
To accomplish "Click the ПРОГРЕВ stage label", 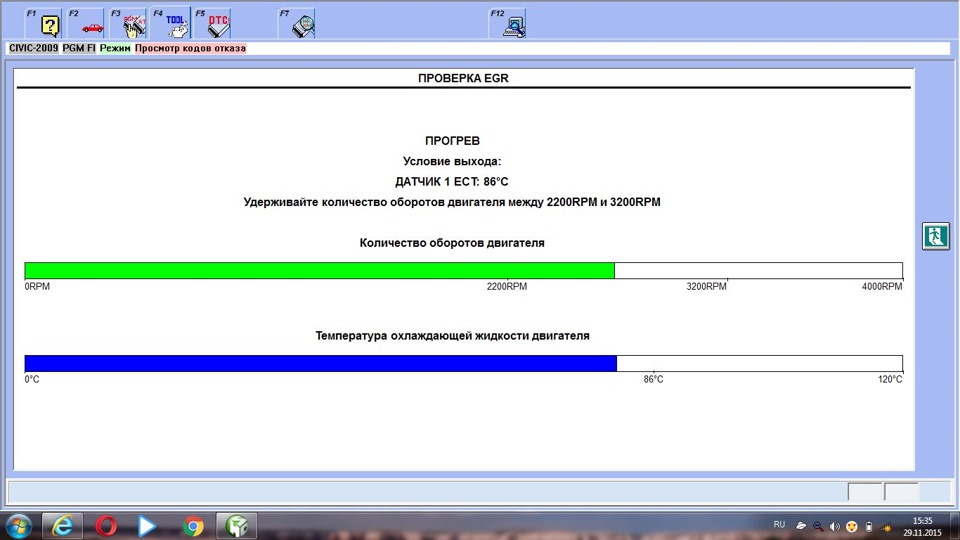I will [x=452, y=141].
